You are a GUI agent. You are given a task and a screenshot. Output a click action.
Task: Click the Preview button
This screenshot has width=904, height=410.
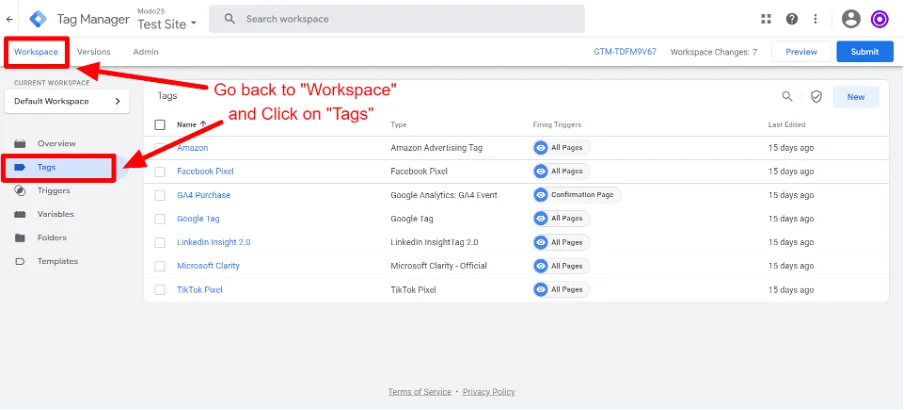click(801, 52)
